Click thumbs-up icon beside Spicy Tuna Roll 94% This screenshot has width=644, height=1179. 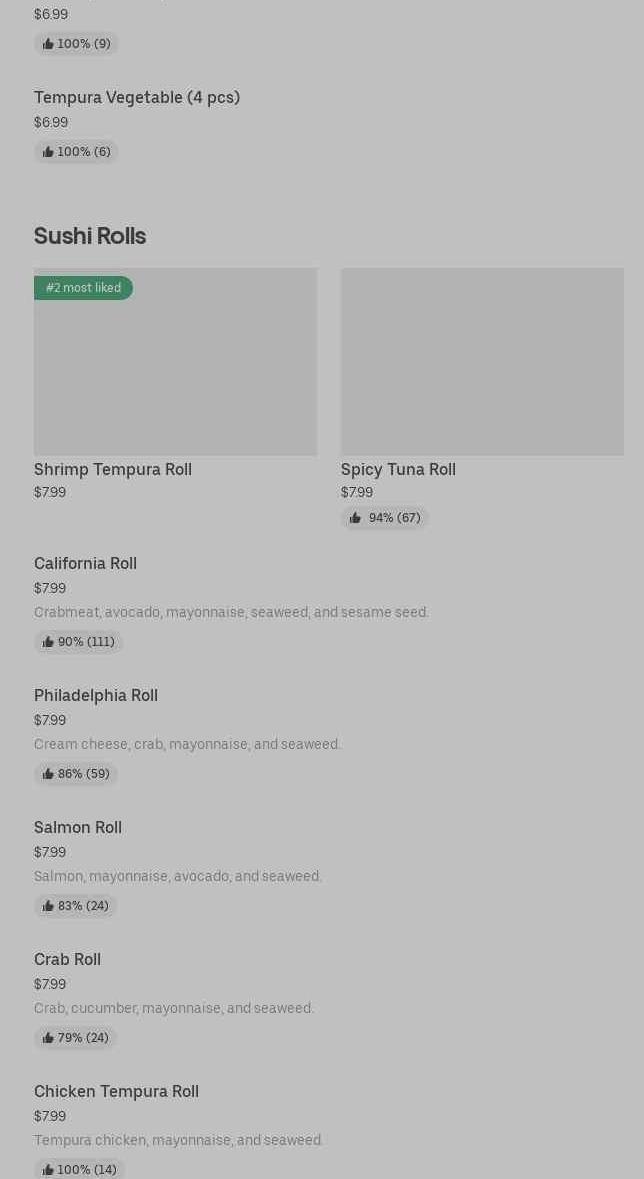click(x=355, y=518)
